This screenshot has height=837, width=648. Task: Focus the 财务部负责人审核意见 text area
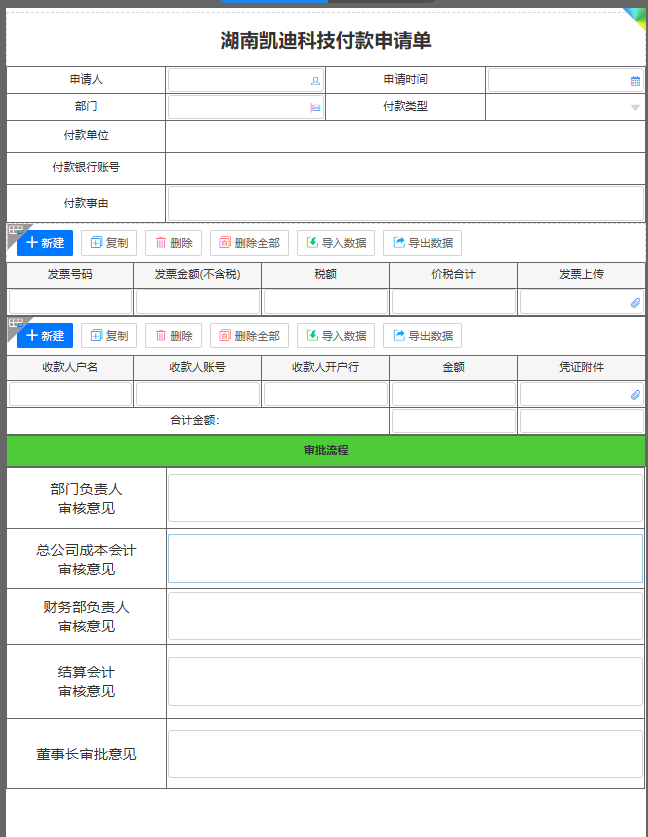tap(406, 616)
